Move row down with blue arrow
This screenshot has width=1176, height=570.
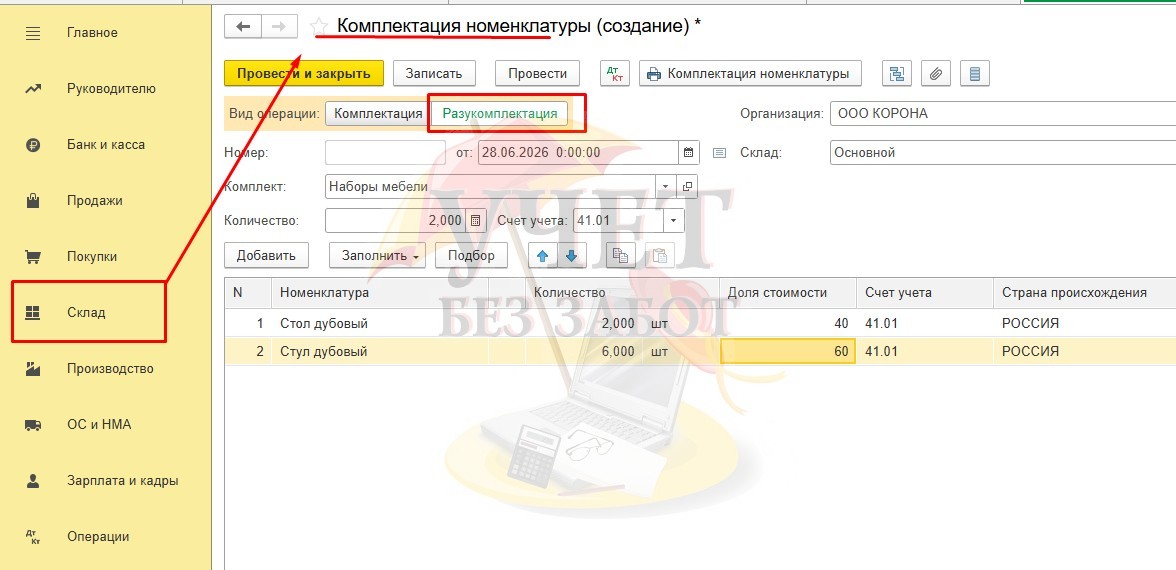(572, 255)
